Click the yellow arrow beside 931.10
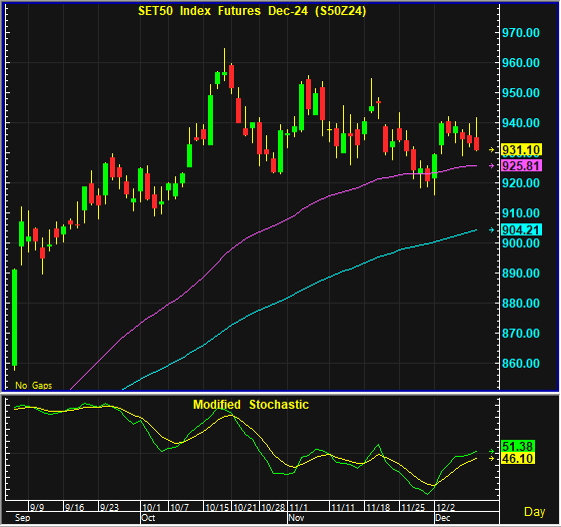Screen dimensions: 561x527 pos(492,150)
